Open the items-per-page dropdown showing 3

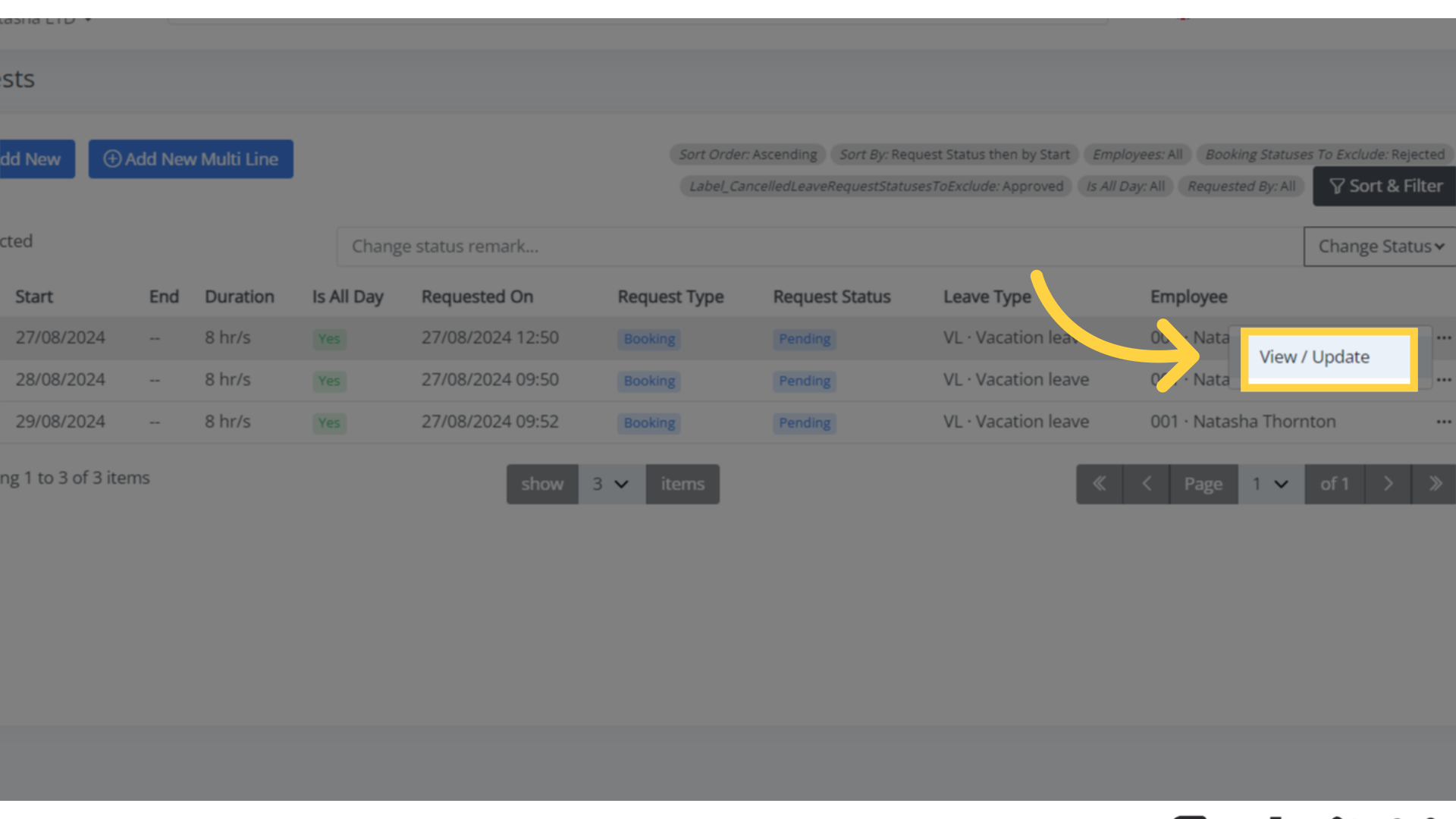(x=610, y=484)
